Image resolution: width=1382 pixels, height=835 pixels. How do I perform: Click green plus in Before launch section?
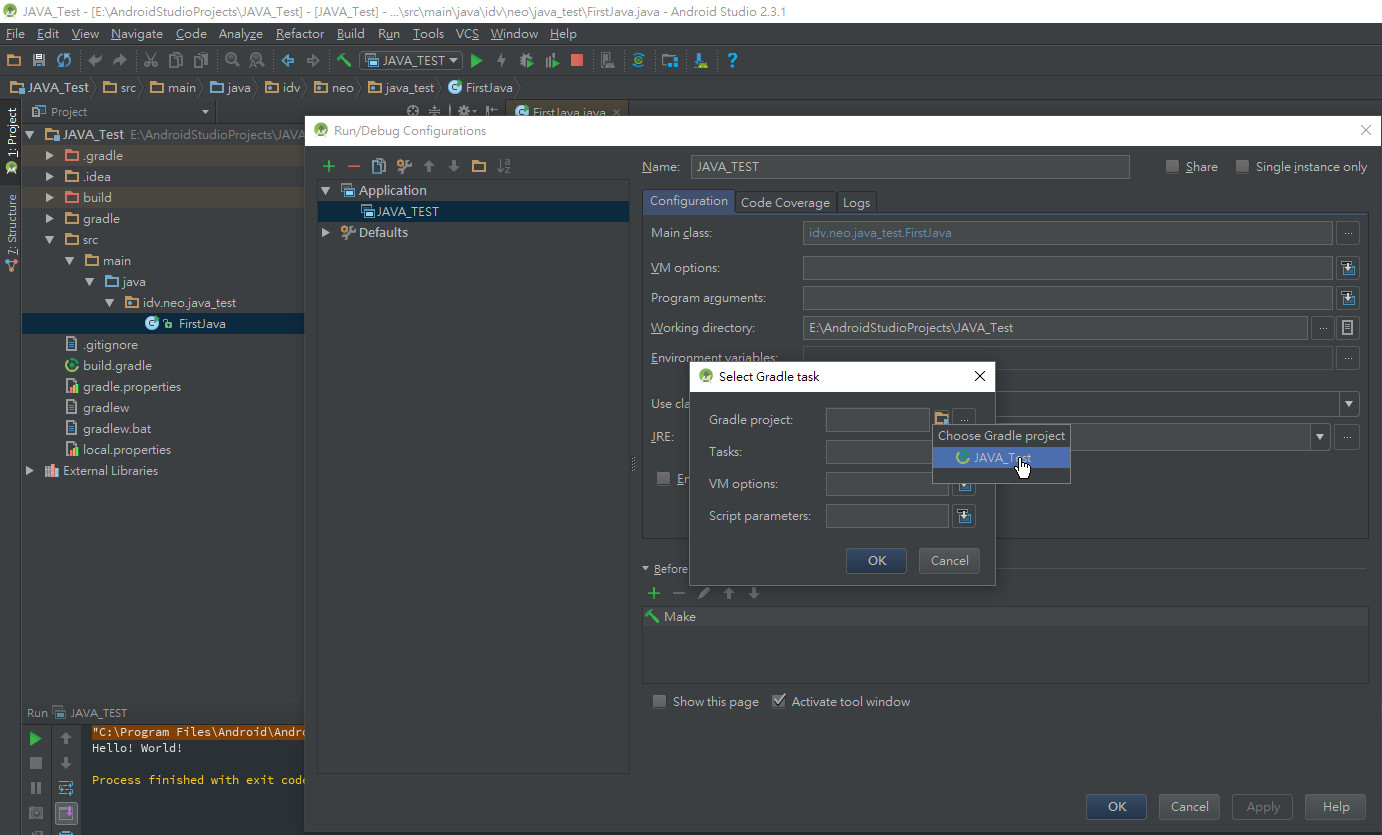tap(654, 593)
